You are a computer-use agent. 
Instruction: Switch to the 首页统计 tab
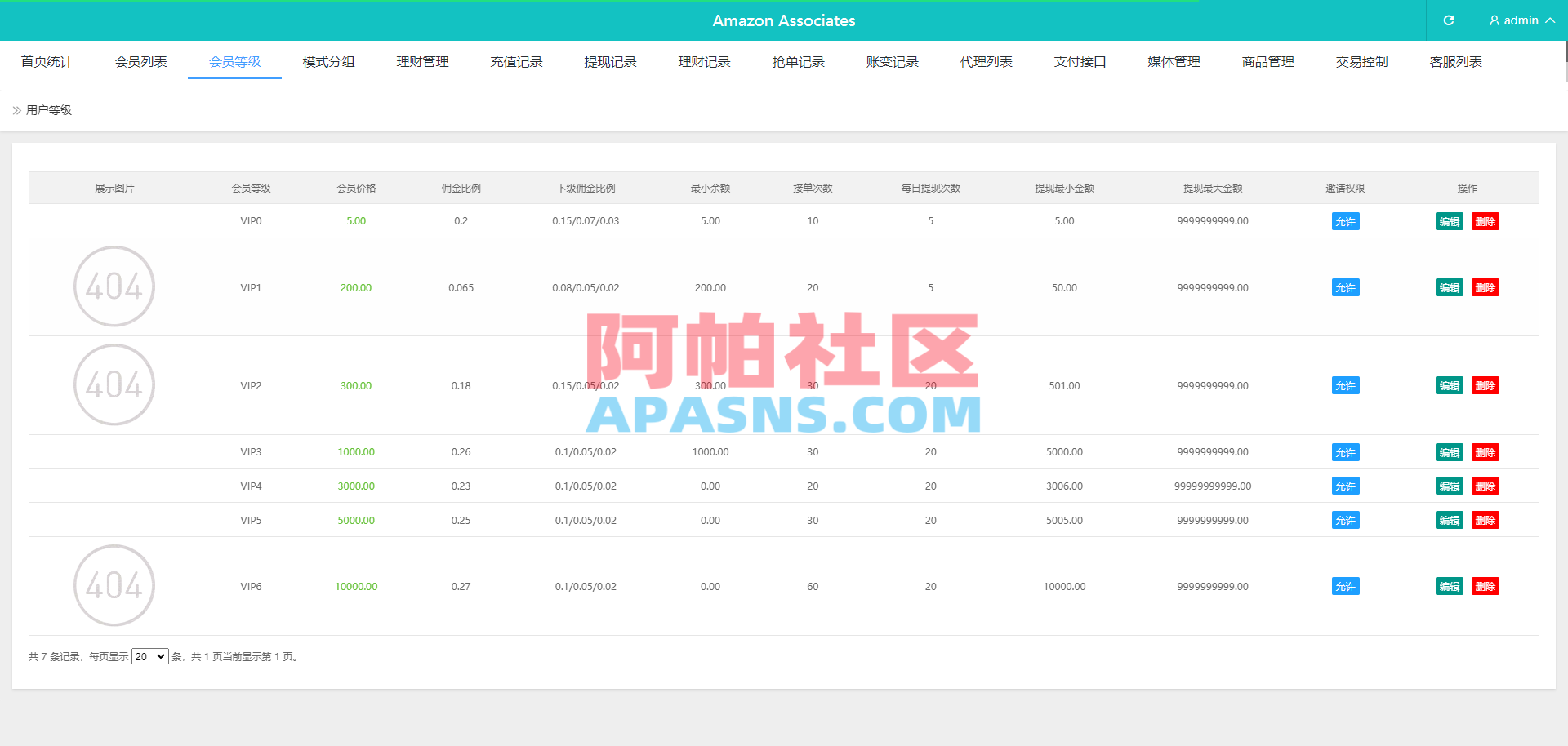click(47, 61)
